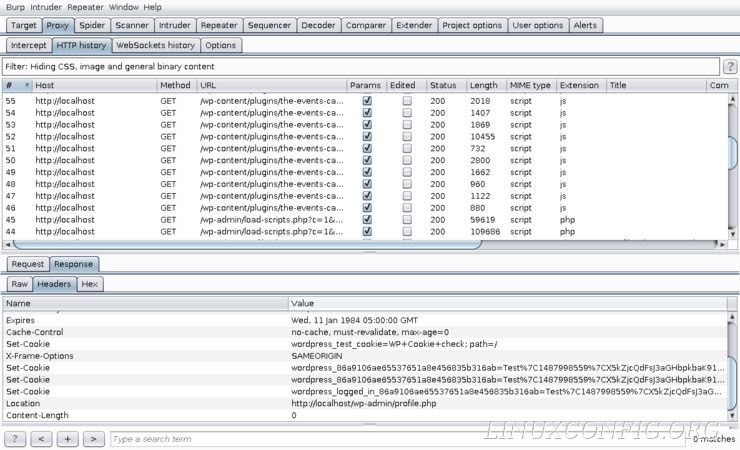Open the Project options tab
This screenshot has width=740, height=450.
[x=472, y=25]
